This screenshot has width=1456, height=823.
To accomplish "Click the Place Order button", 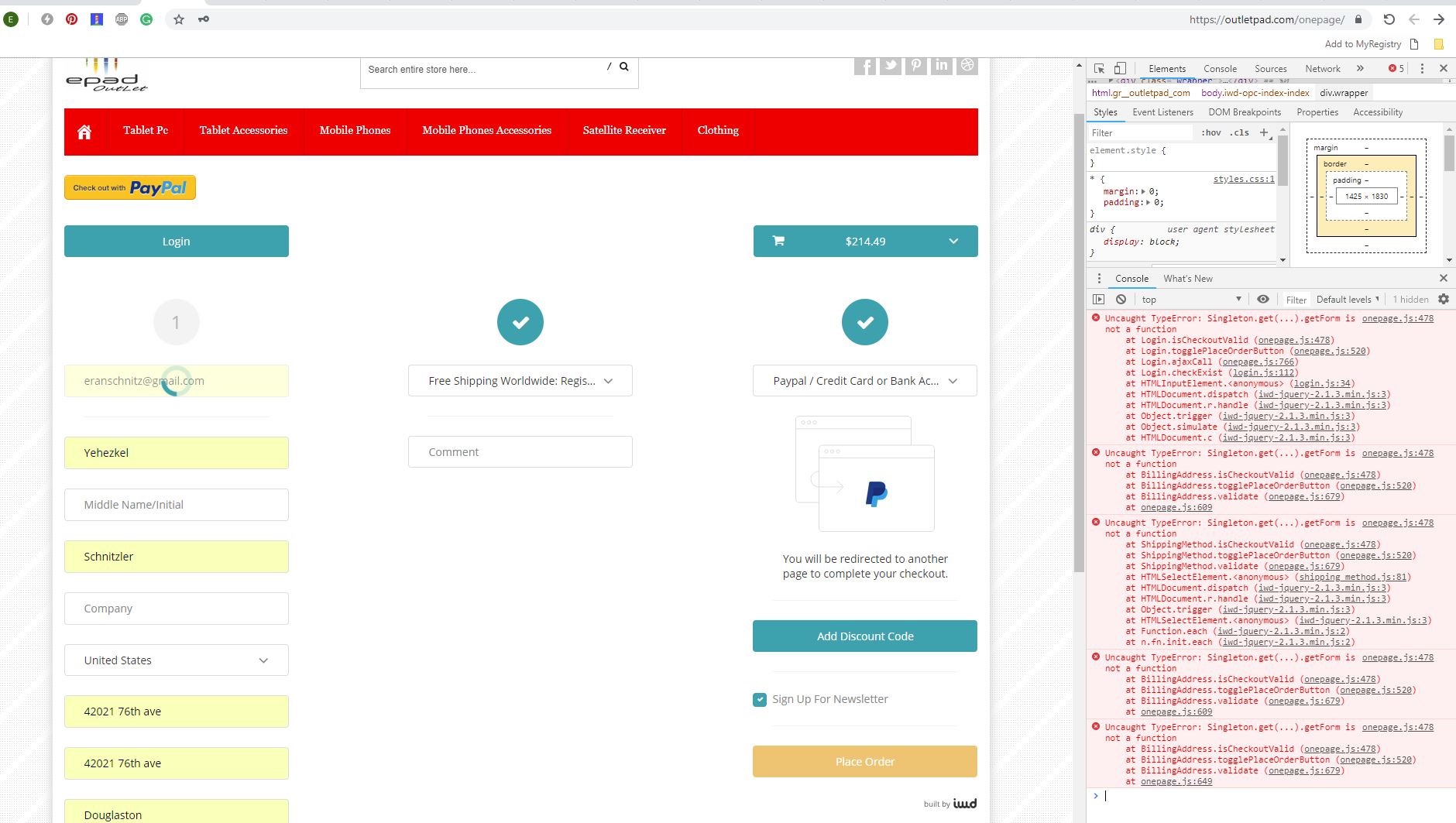I will (x=864, y=761).
